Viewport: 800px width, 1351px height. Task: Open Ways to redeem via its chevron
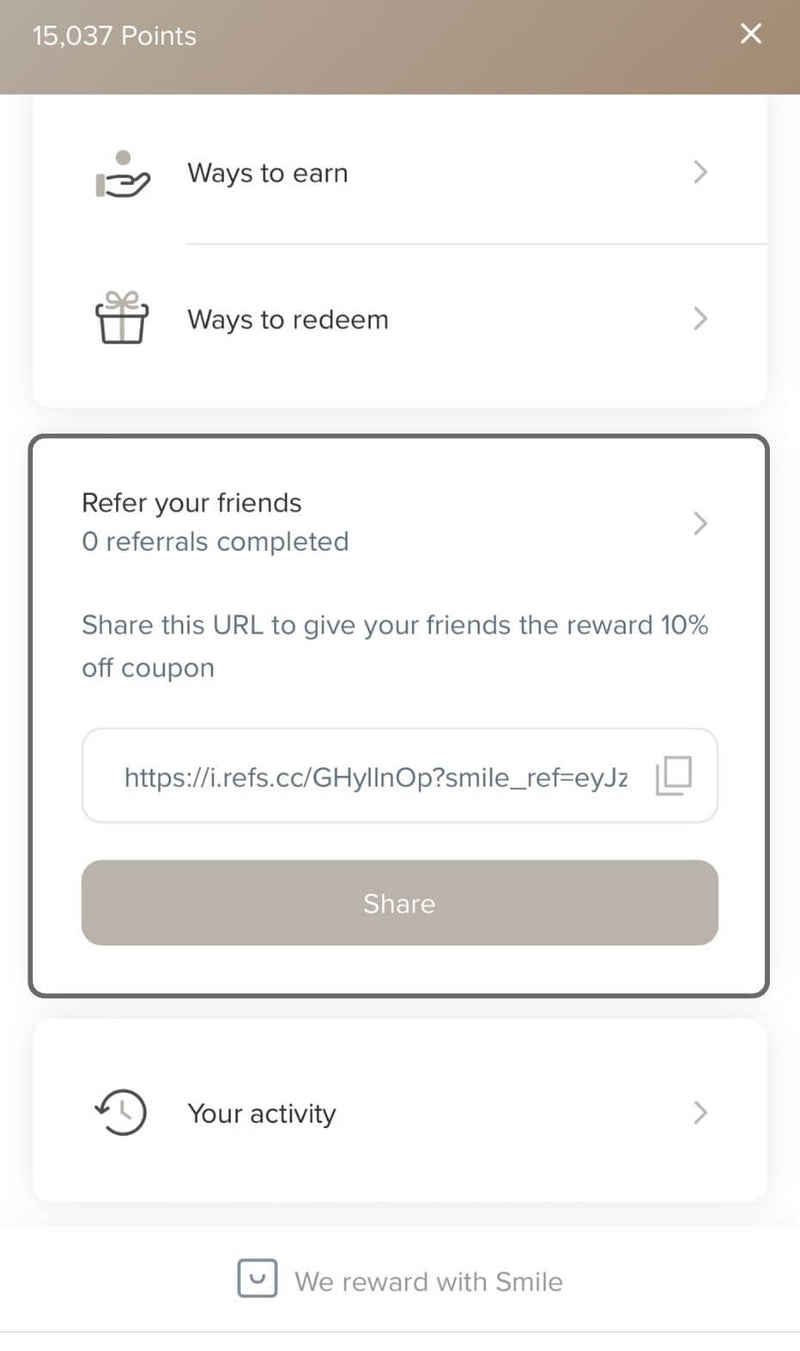[701, 319]
